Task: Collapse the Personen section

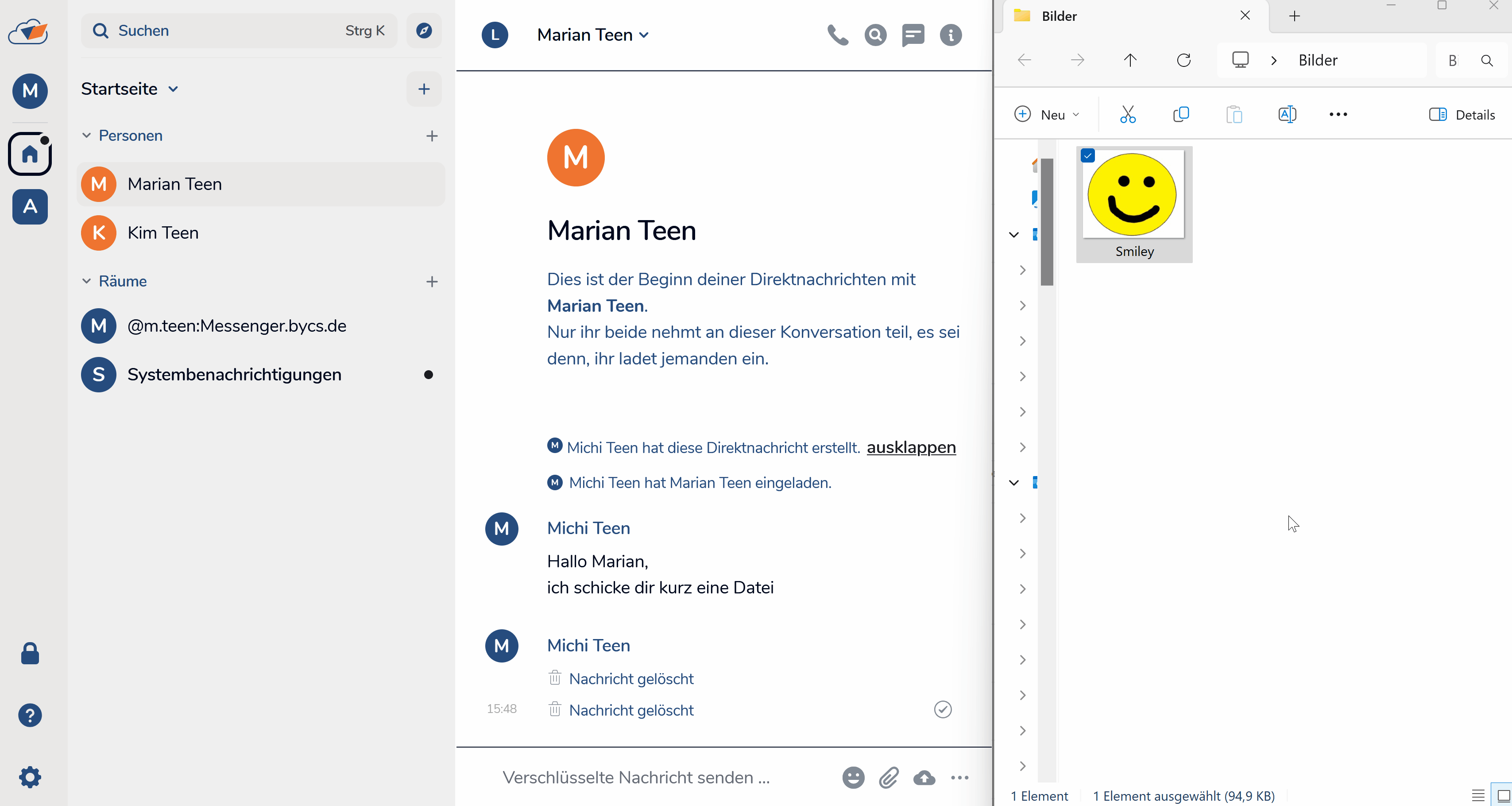Action: [87, 136]
